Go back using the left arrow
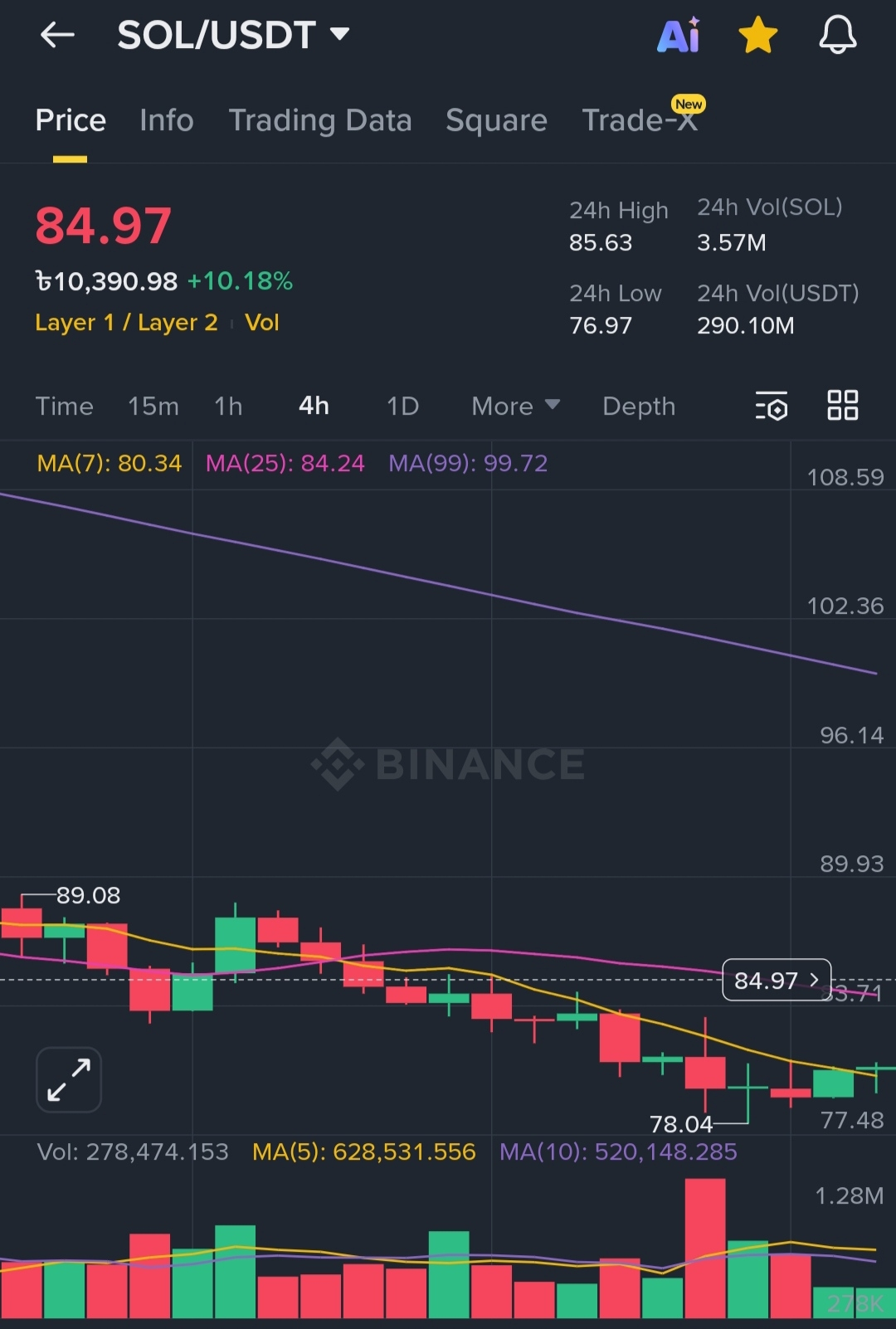Screen dimensions: 896x1329 click(x=57, y=35)
